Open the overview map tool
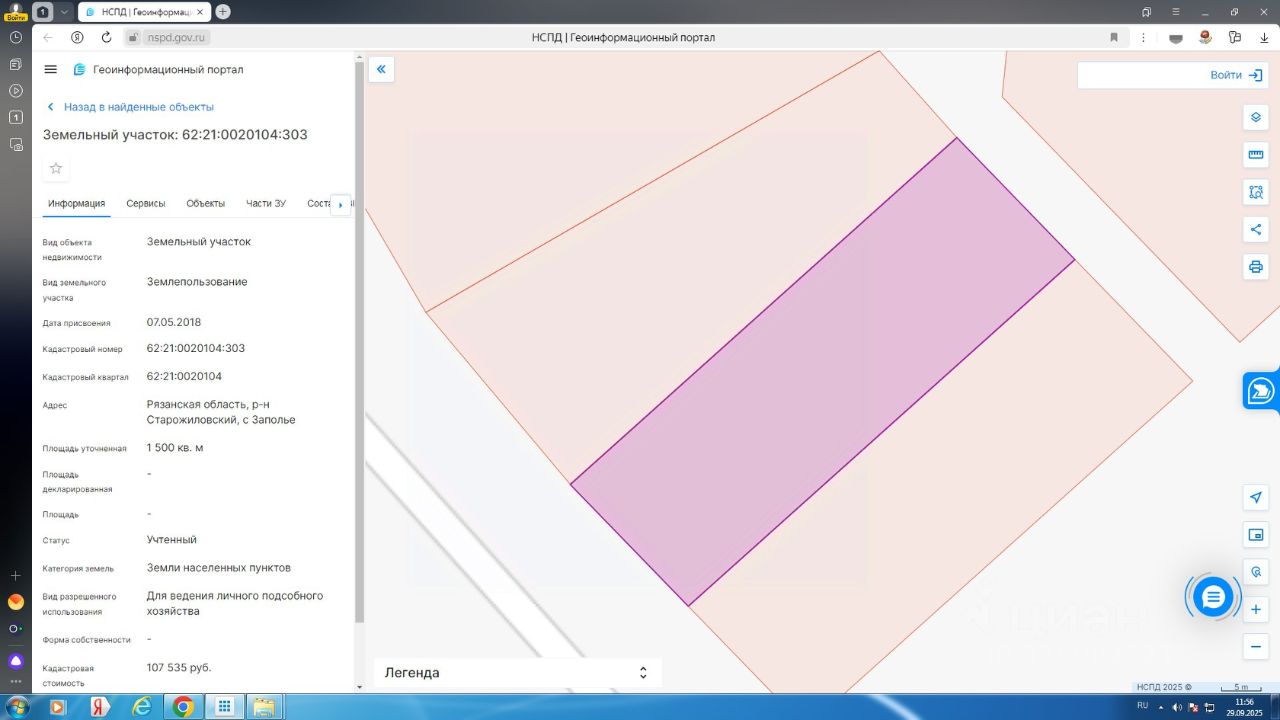Screen dimensions: 1280x720 [1256, 535]
